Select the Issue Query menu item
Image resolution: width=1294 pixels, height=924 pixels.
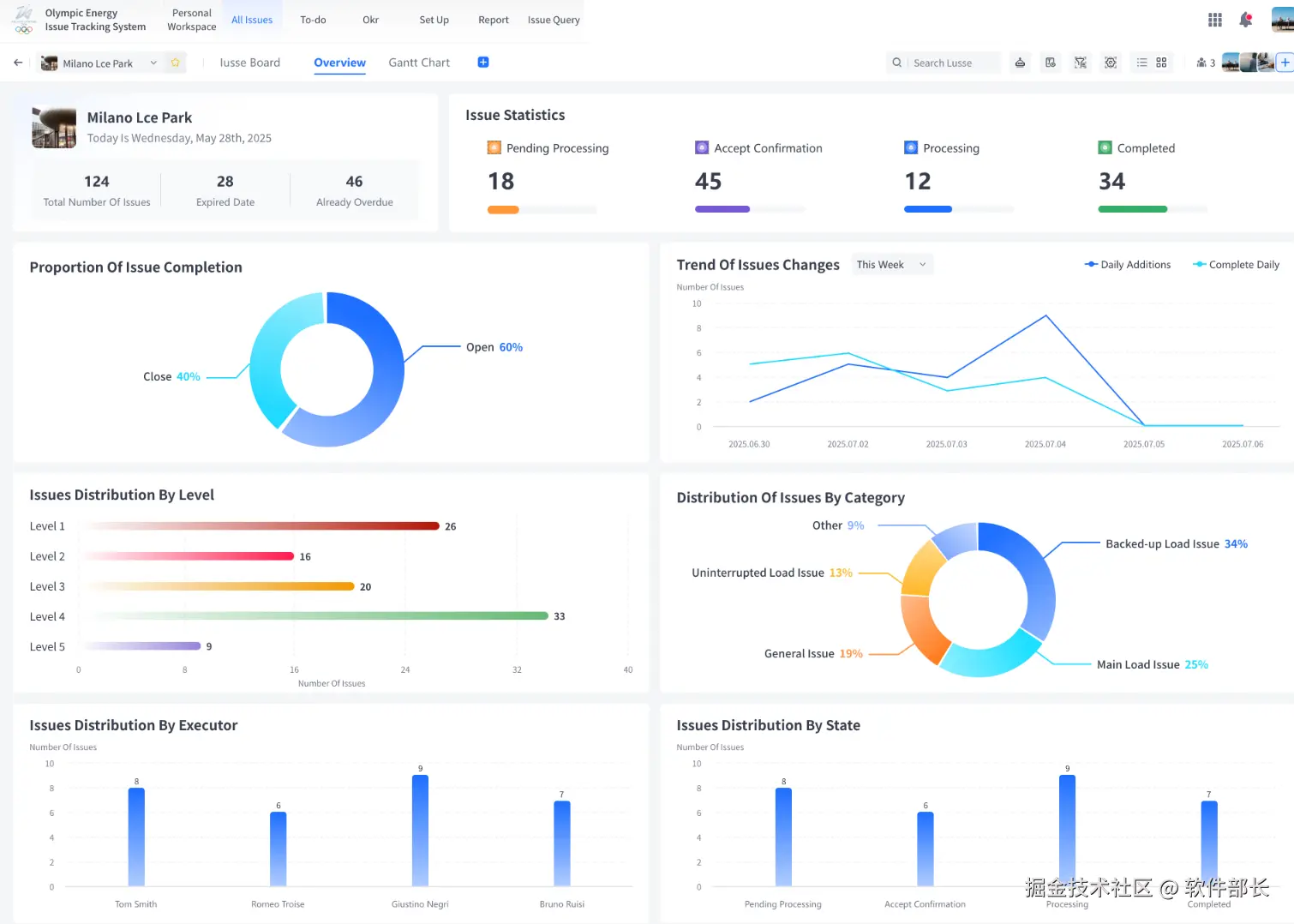tap(554, 20)
